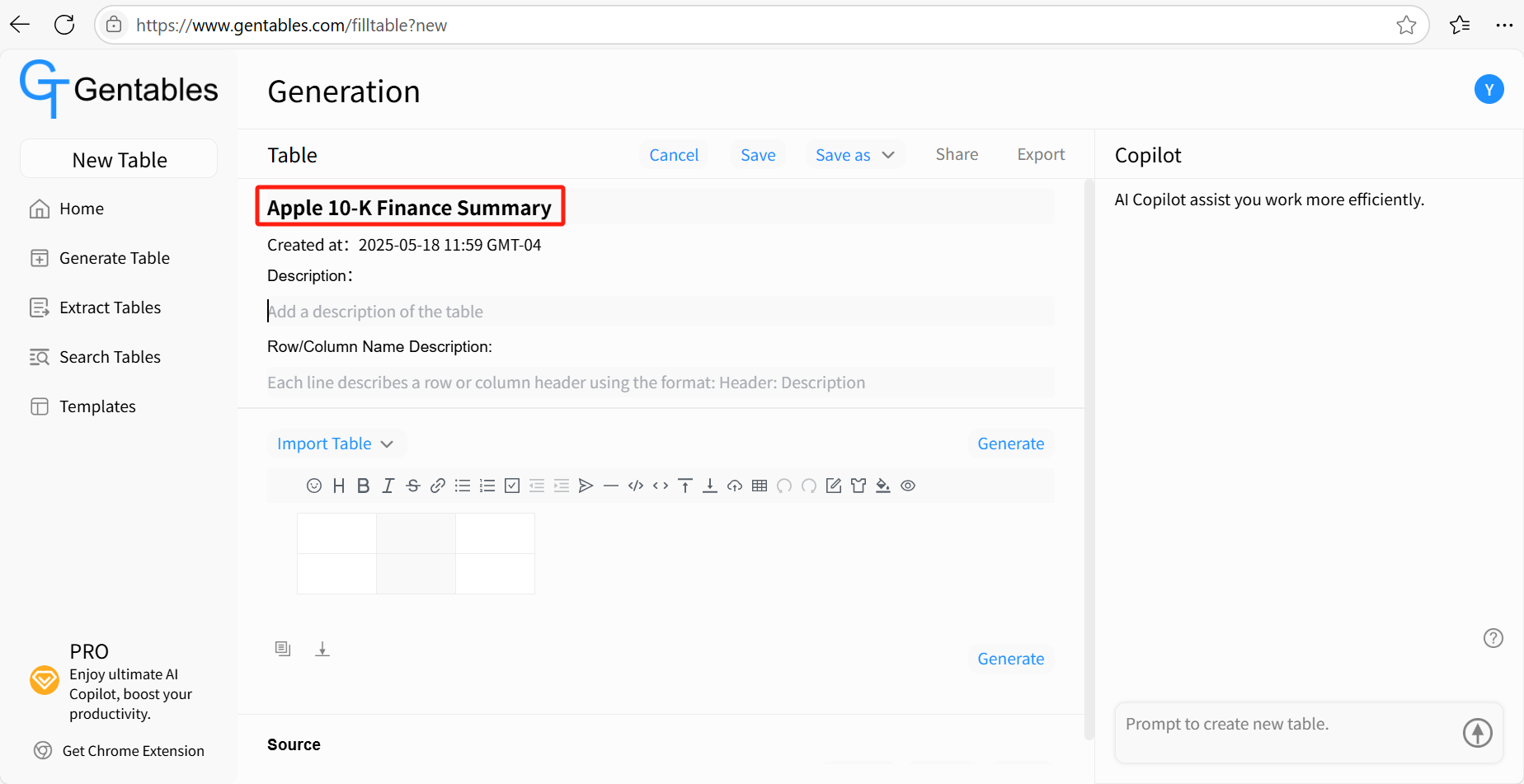Insert a table using the grid icon

point(760,486)
